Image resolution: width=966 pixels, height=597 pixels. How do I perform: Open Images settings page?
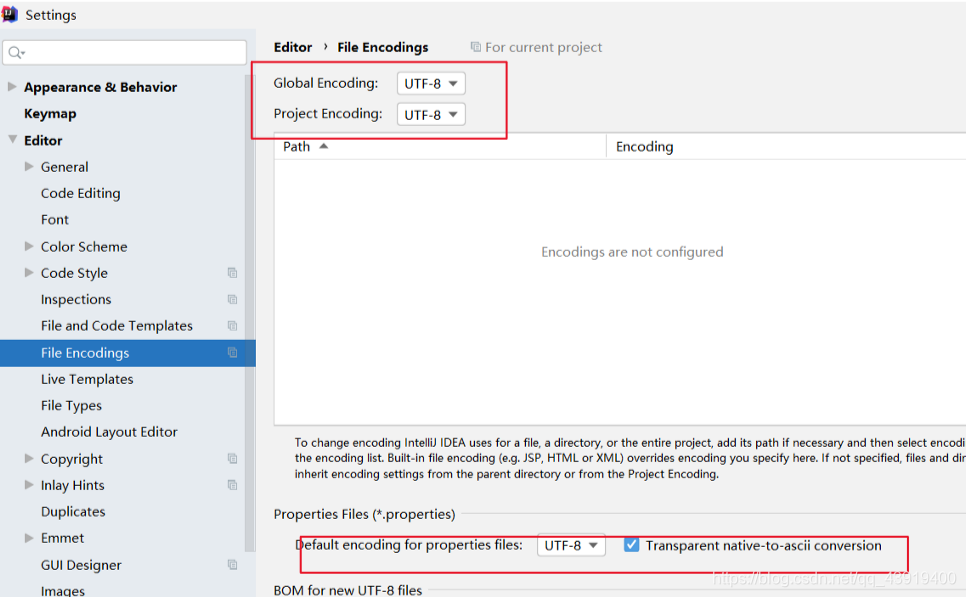(63, 590)
